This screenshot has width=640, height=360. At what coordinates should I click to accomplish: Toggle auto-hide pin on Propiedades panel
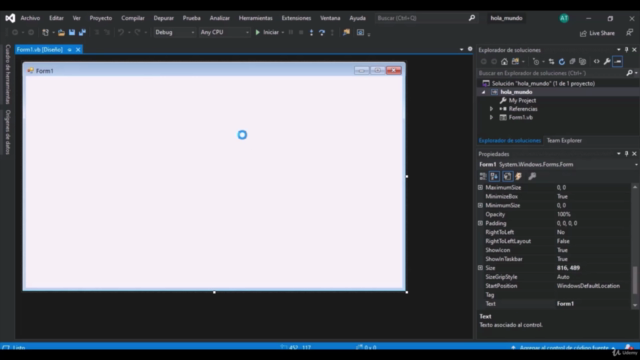[627, 154]
